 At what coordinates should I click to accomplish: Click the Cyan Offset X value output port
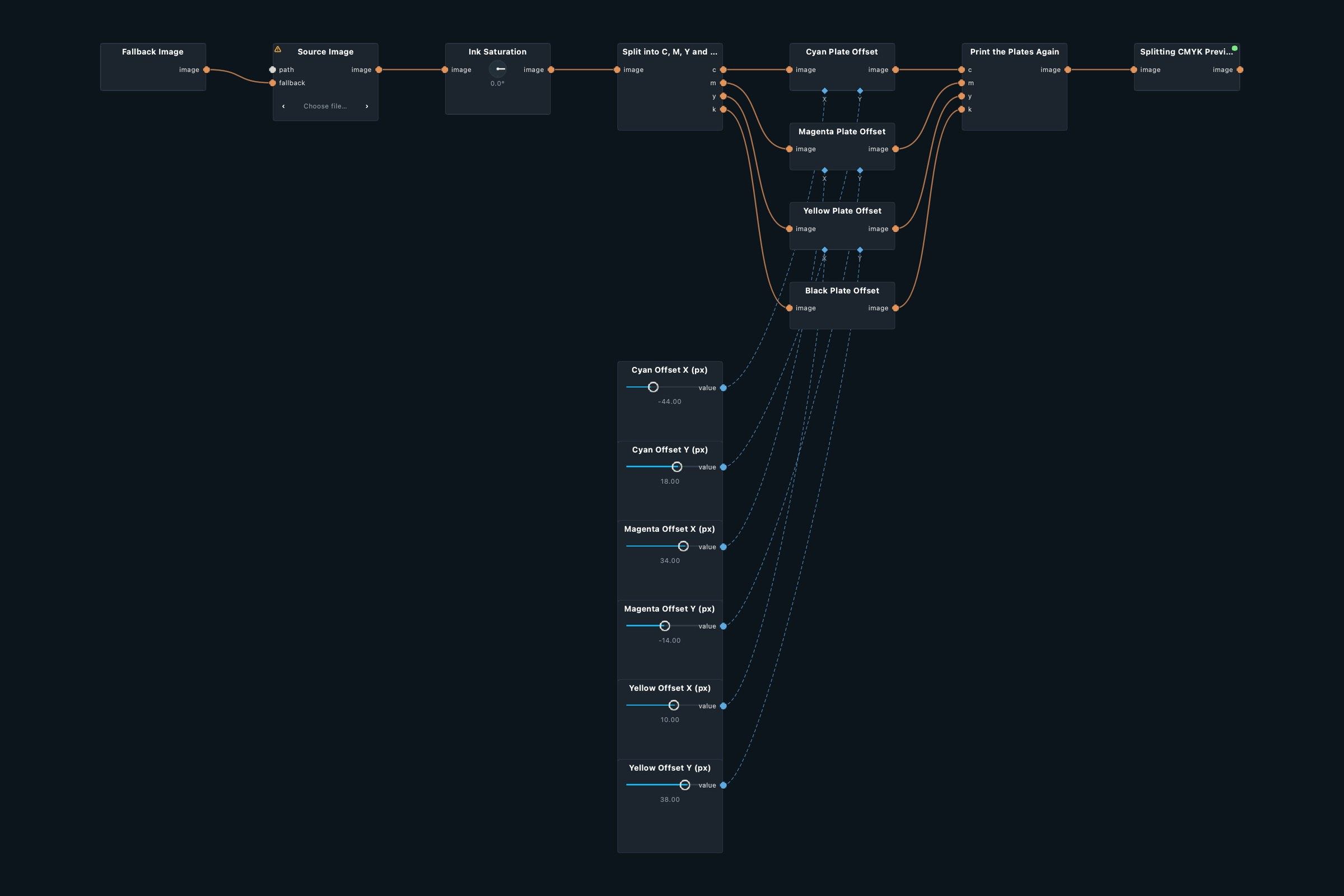pyautogui.click(x=724, y=388)
